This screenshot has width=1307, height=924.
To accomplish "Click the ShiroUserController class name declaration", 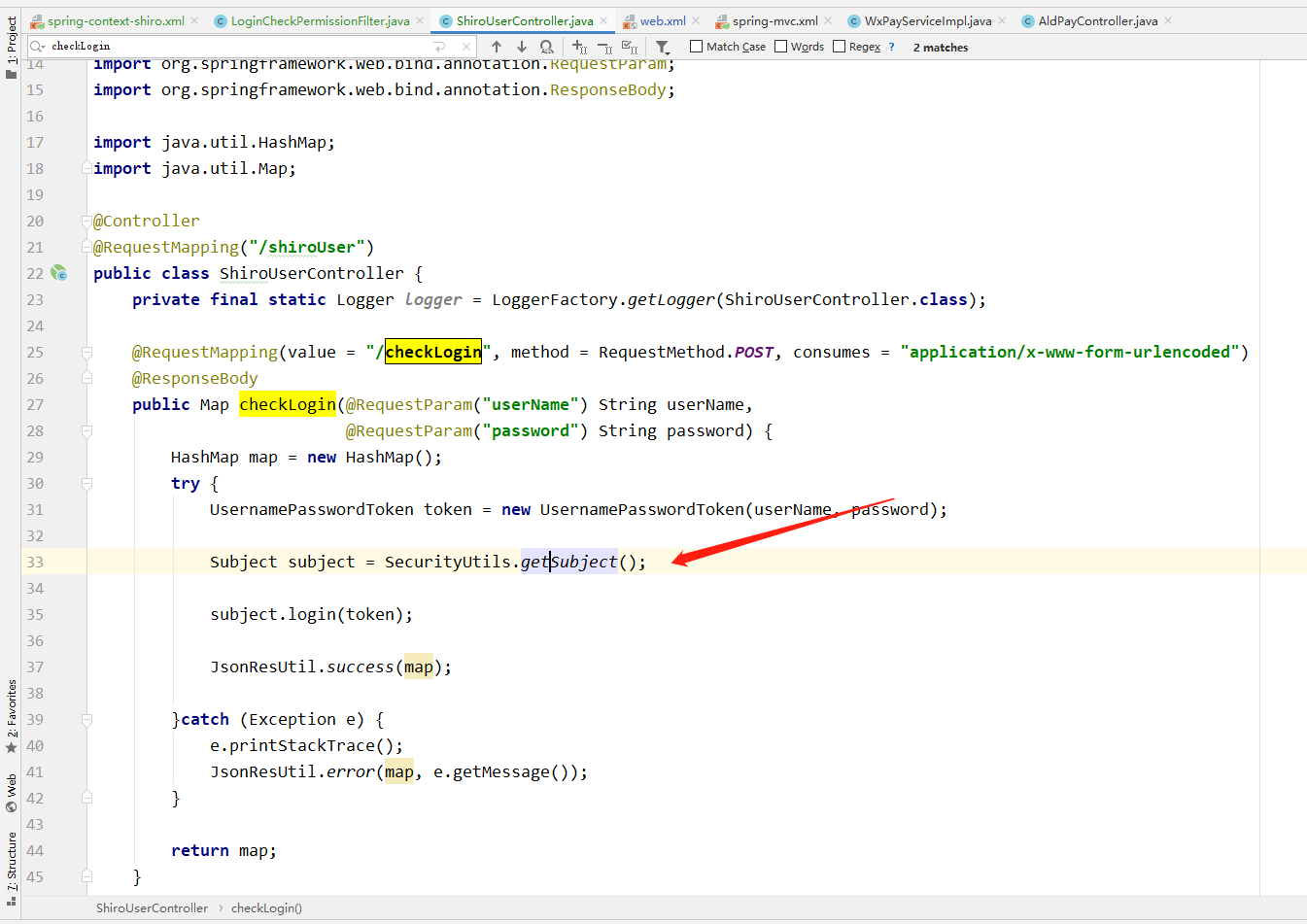I will (311, 273).
